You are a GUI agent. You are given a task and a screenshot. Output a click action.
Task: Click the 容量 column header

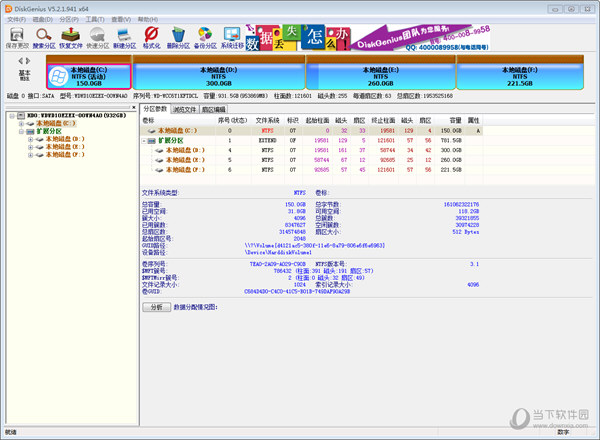(455, 121)
